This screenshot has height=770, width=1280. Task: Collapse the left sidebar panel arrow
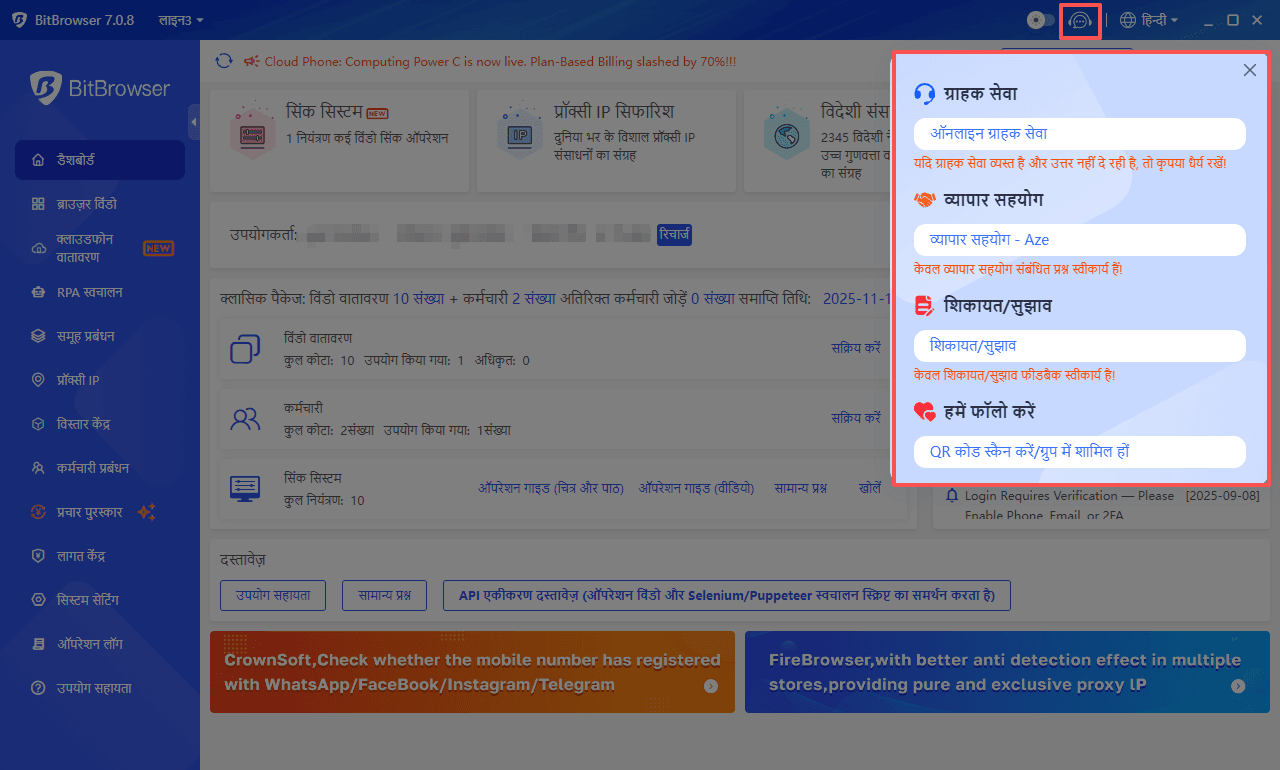[194, 122]
